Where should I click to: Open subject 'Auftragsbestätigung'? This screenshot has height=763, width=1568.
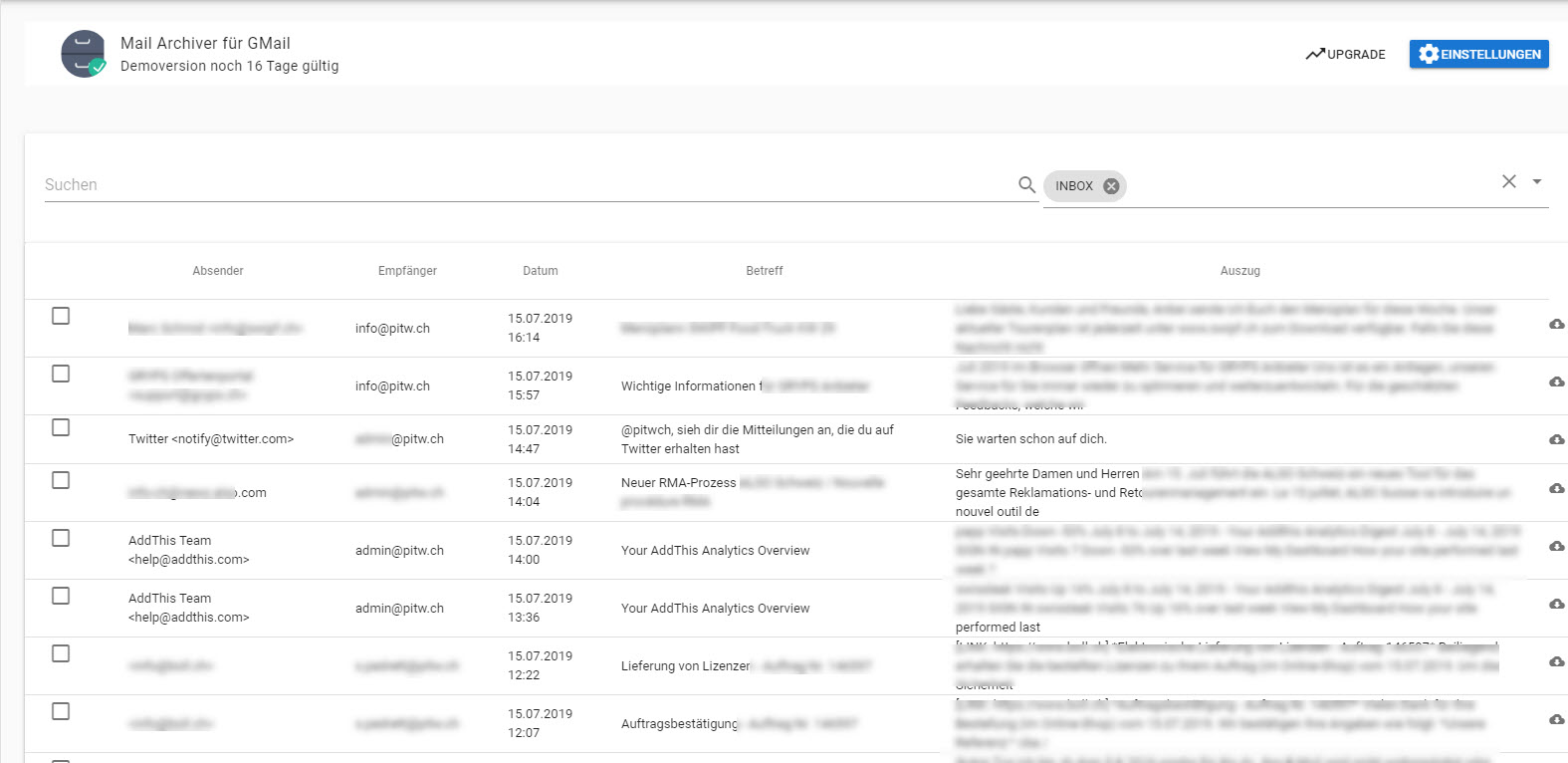(681, 724)
